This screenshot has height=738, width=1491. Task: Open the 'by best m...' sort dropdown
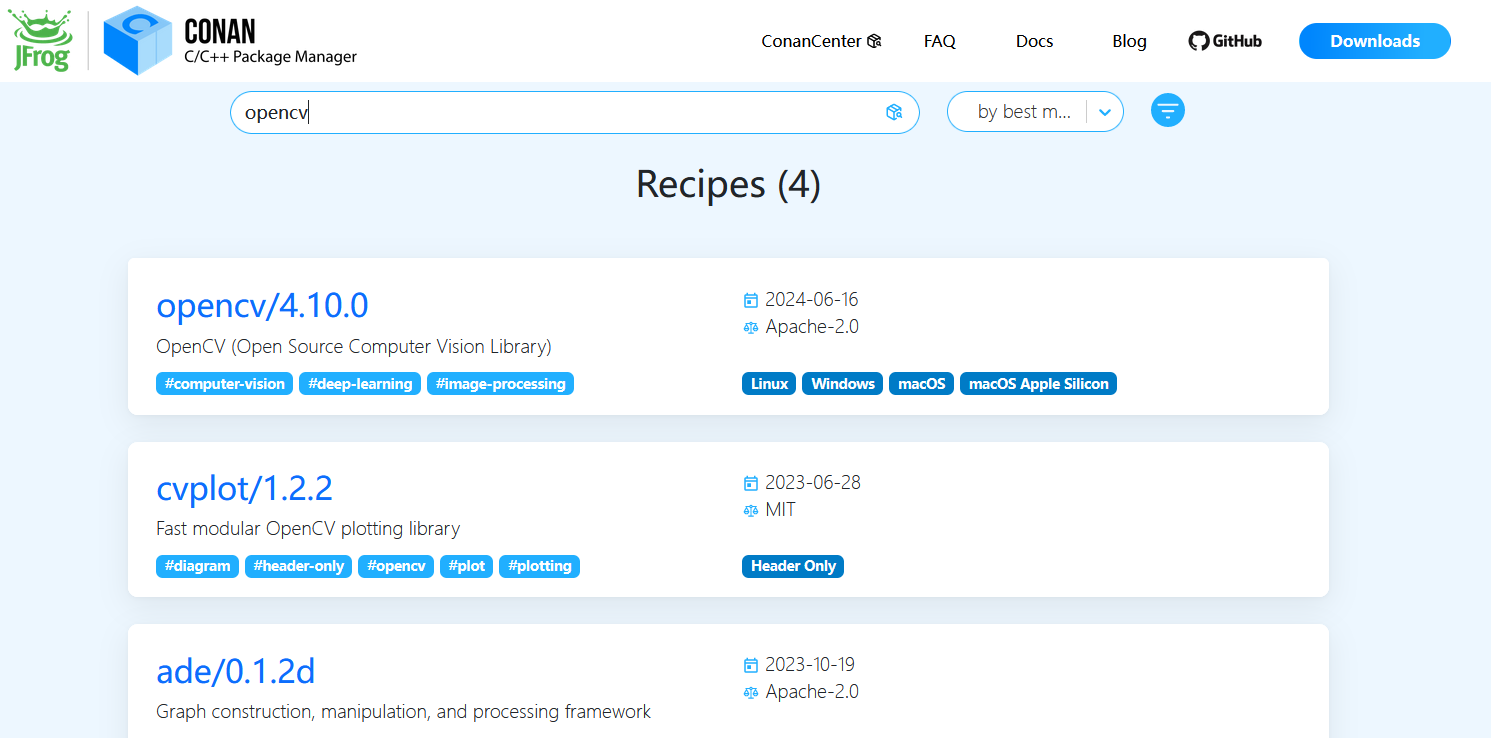(1035, 112)
